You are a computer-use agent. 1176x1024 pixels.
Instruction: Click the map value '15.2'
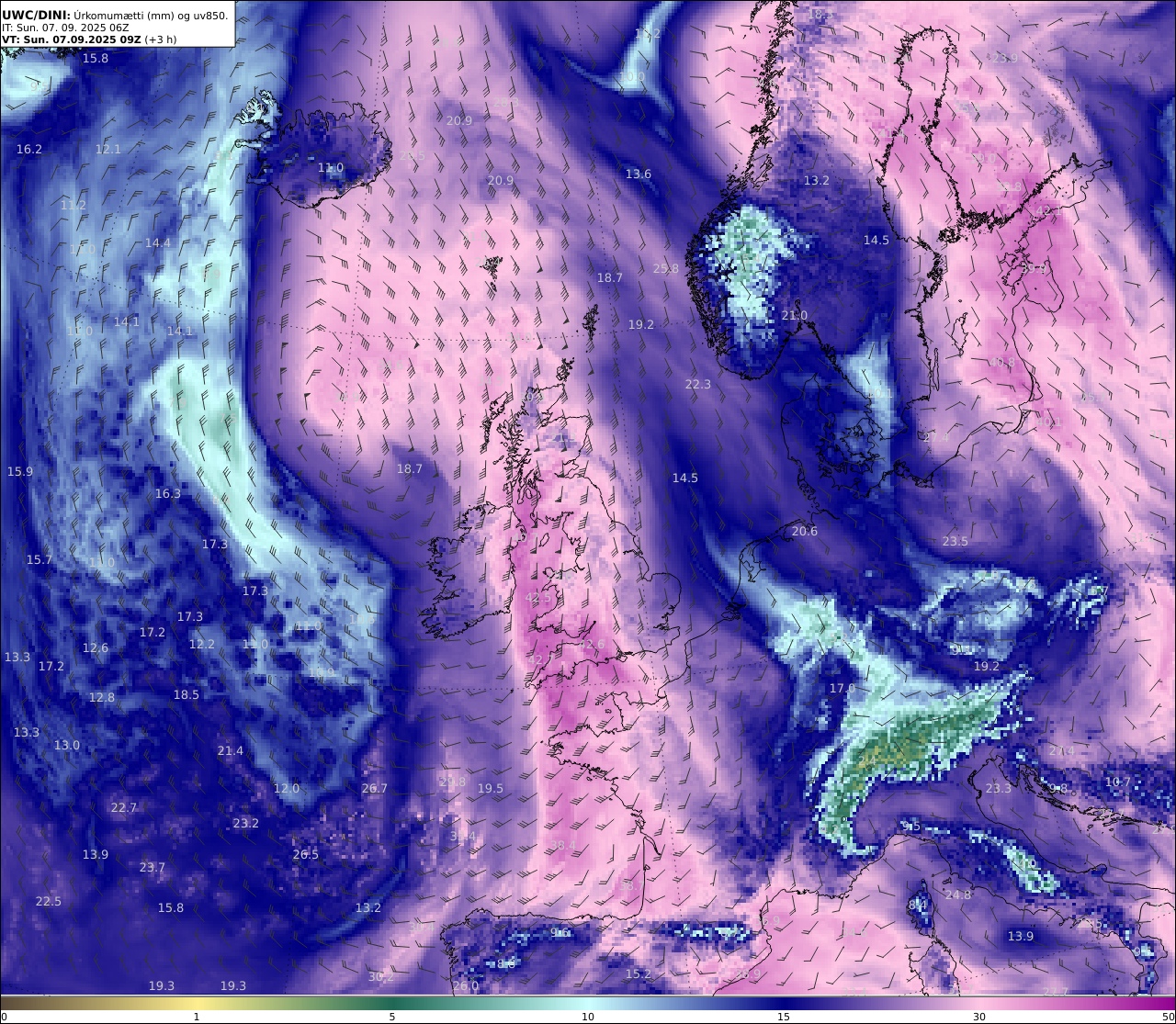click(639, 973)
